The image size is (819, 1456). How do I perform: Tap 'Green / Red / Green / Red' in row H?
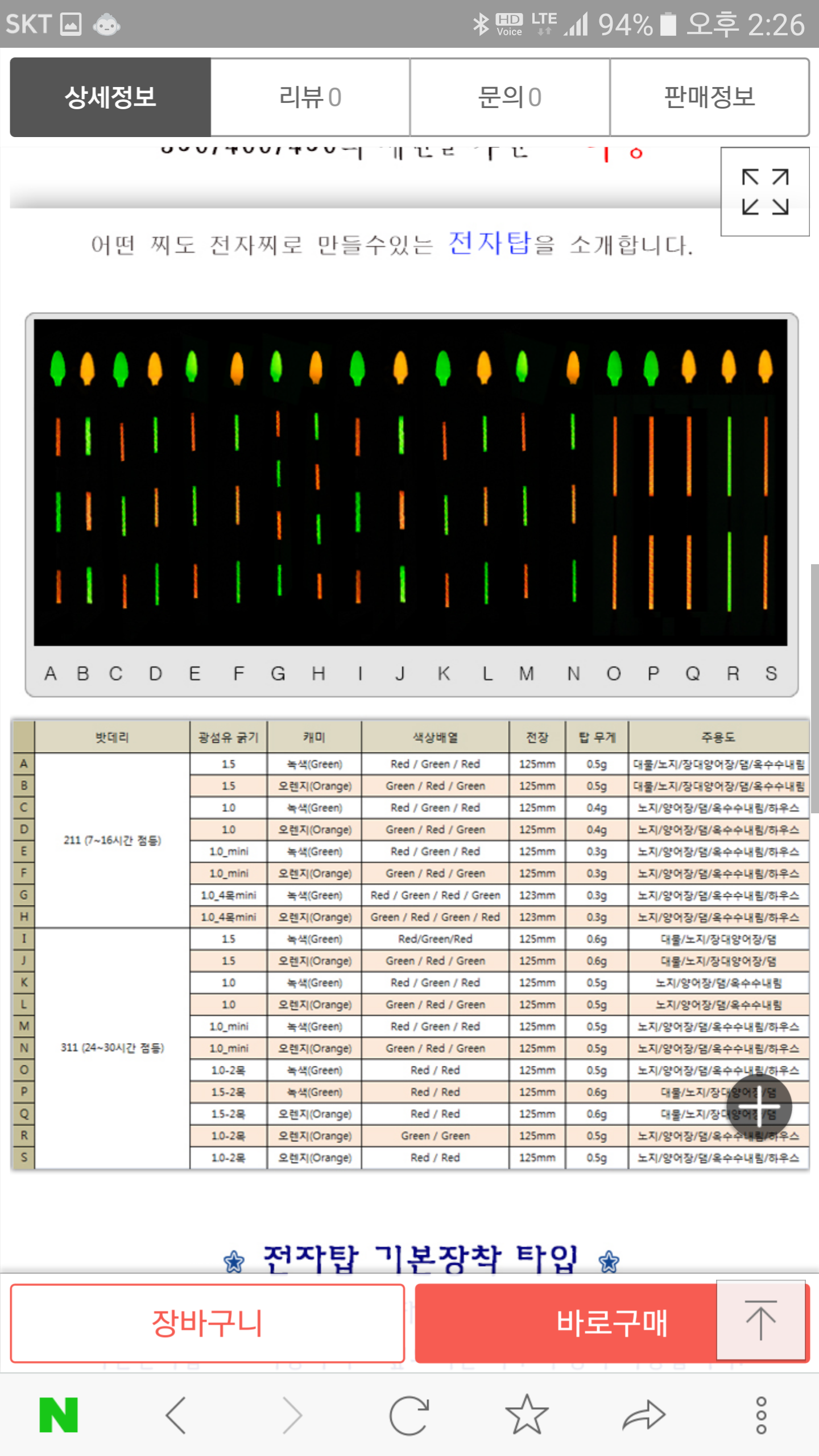click(435, 917)
